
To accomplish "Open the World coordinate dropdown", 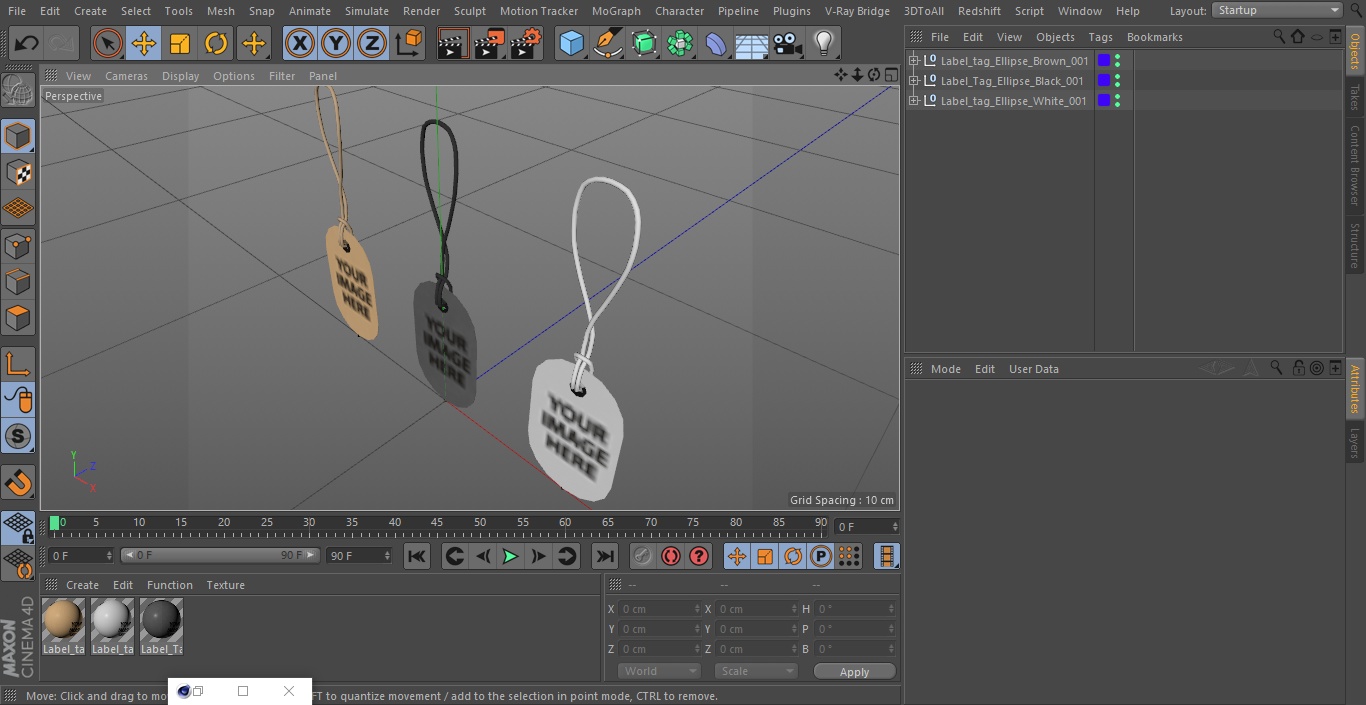I will 659,671.
